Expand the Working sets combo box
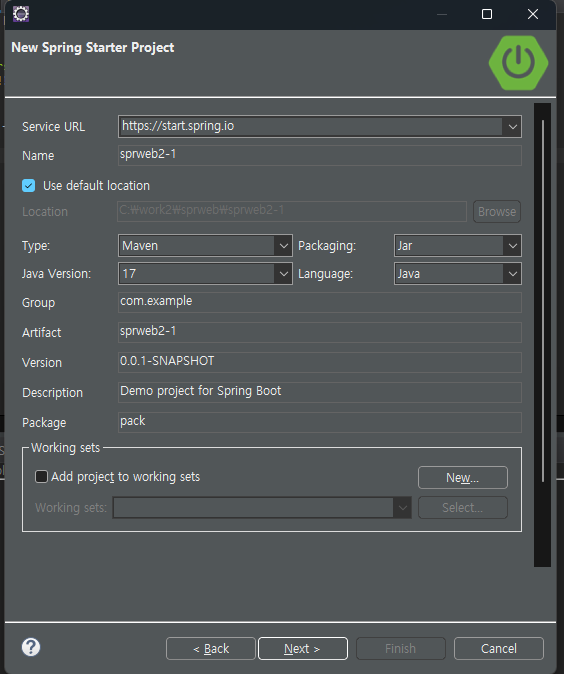Image resolution: width=564 pixels, height=674 pixels. tap(262, 508)
